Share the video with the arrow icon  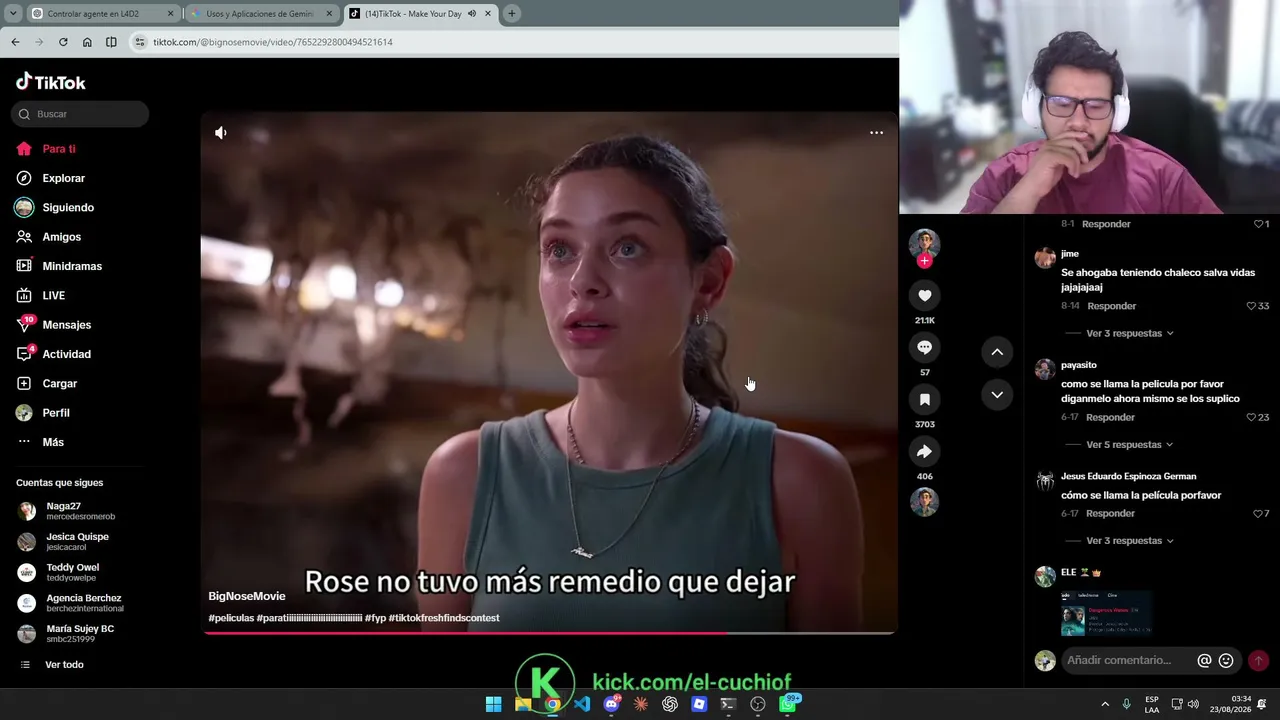point(924,451)
